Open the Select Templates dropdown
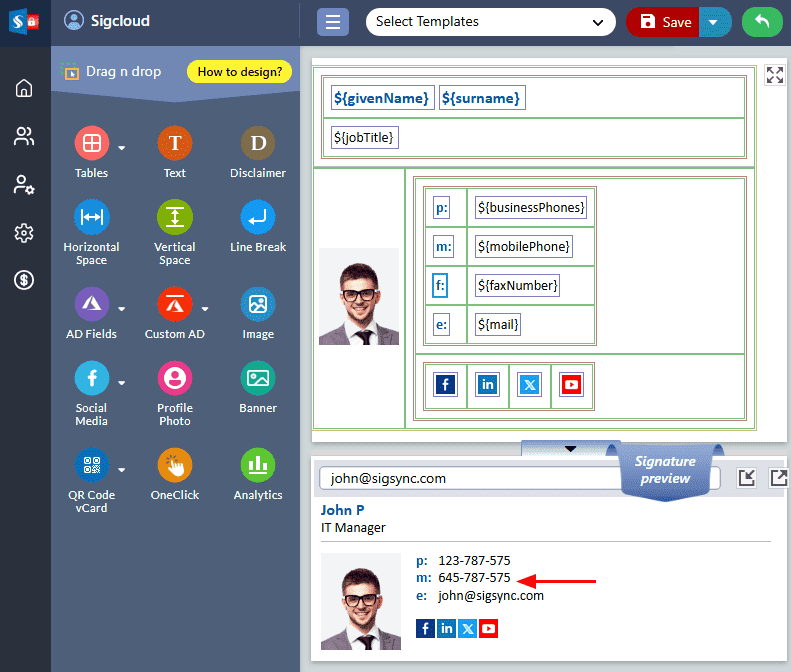The height and width of the screenshot is (672, 791). click(490, 22)
